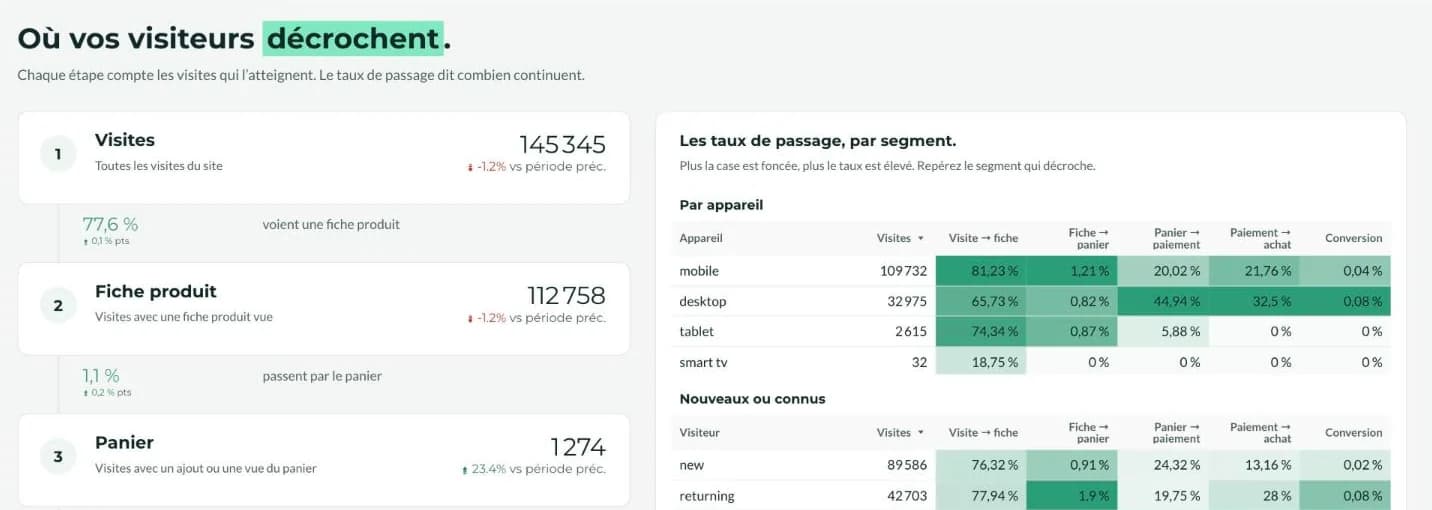Click the '5,88 %' cell for tablet

[1163, 331]
